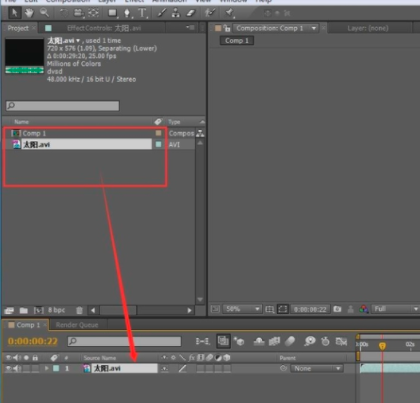
Task: Enable Motion Blur for the composition
Action: [290, 341]
